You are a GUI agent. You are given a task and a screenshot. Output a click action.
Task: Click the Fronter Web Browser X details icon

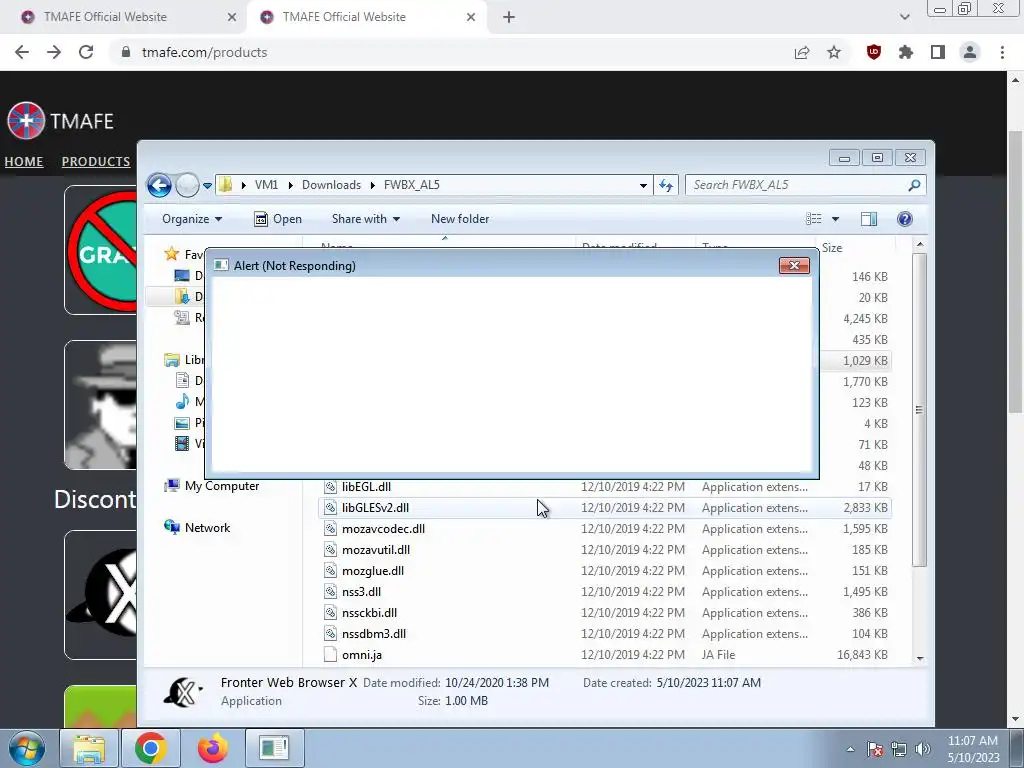[183, 692]
